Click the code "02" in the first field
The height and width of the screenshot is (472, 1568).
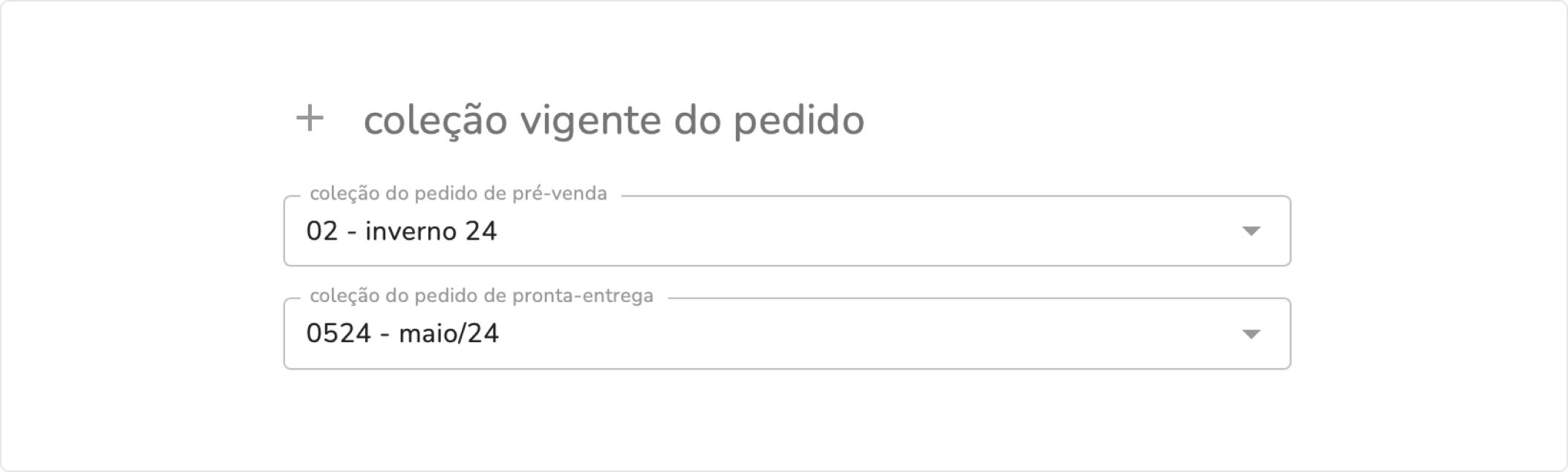[321, 232]
